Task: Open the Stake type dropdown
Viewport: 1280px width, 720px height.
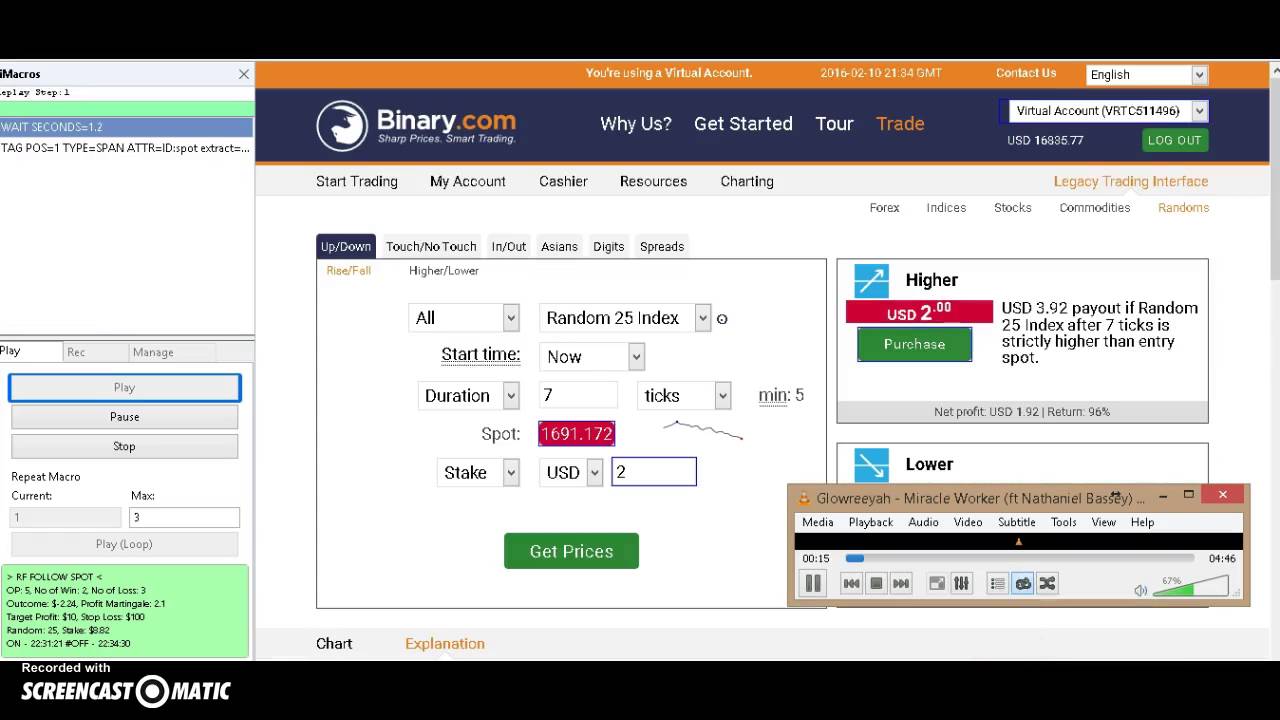Action: (x=478, y=473)
